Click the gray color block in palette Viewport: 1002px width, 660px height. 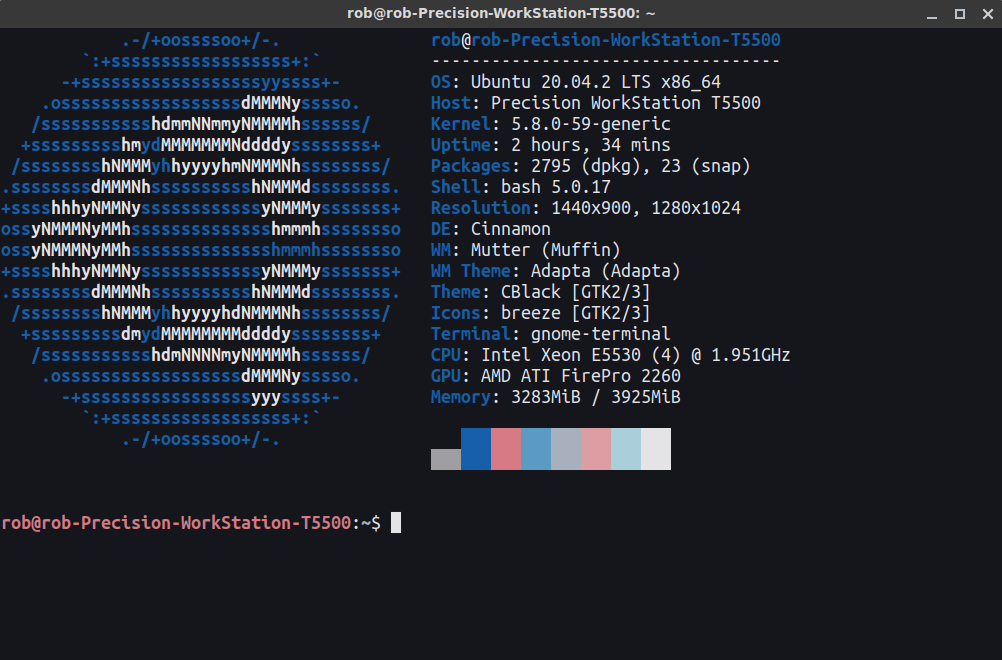446,459
